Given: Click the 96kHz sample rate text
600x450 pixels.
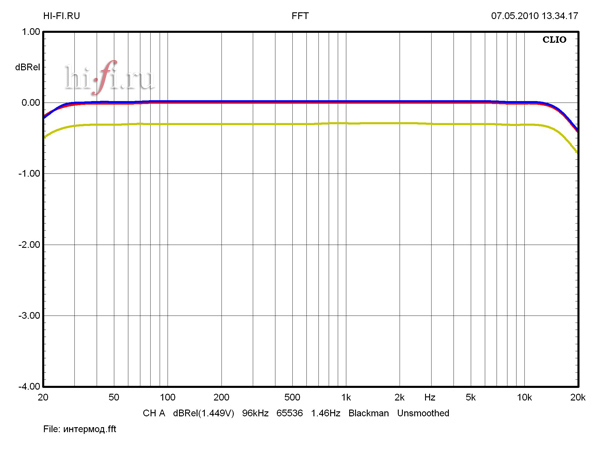Looking at the screenshot, I should click(x=258, y=413).
